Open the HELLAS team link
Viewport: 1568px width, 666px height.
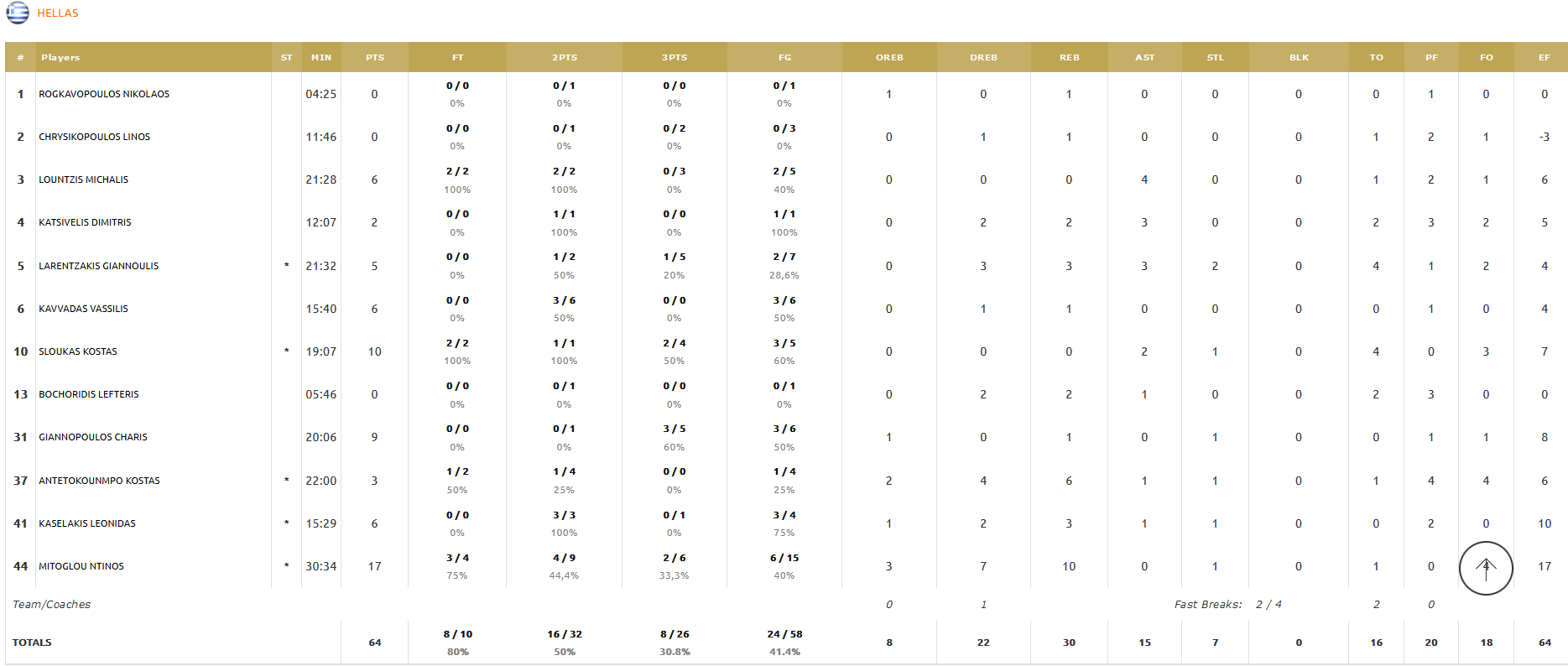pyautogui.click(x=58, y=13)
